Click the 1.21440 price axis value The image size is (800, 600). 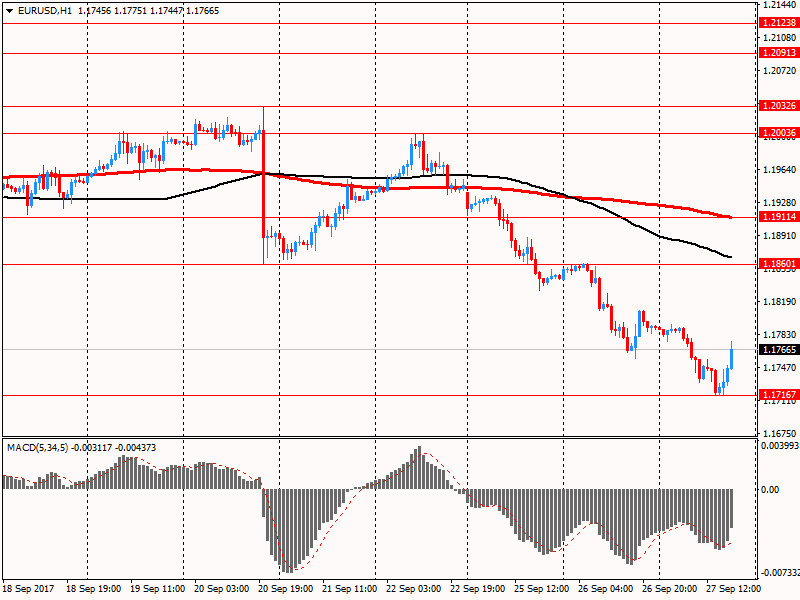click(x=780, y=5)
